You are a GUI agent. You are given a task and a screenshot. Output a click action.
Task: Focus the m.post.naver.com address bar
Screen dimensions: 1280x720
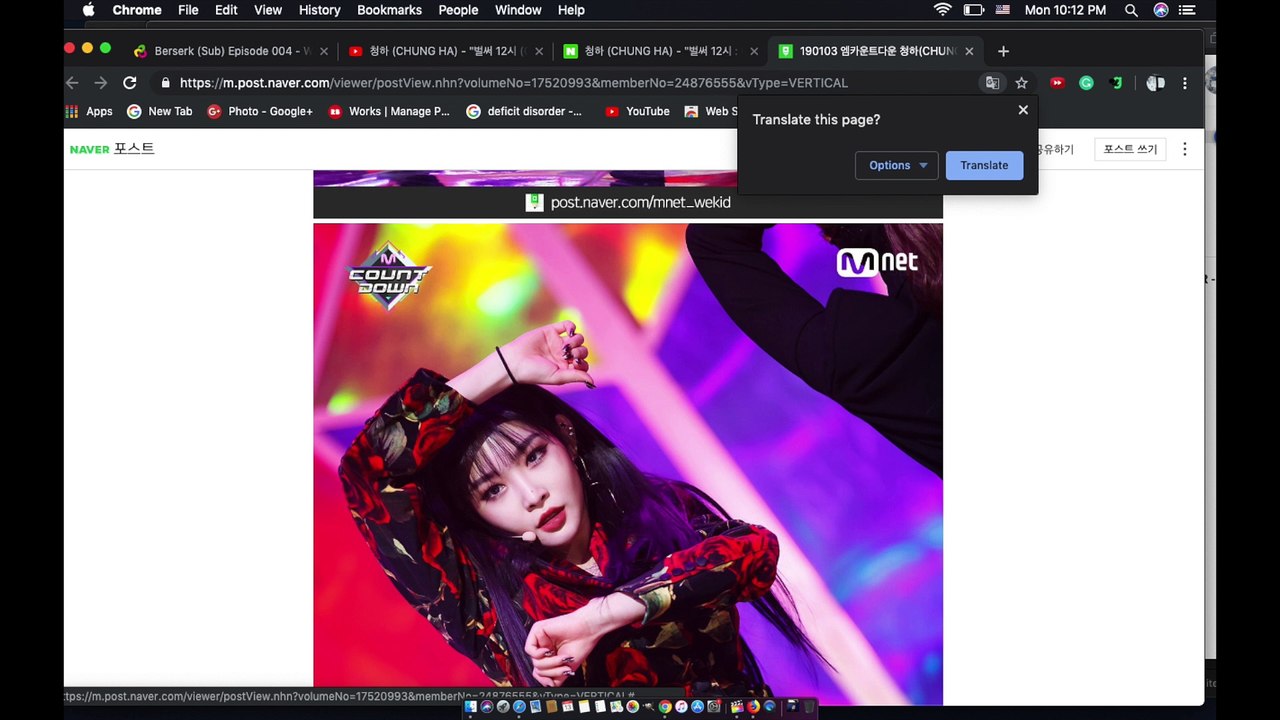pos(513,83)
